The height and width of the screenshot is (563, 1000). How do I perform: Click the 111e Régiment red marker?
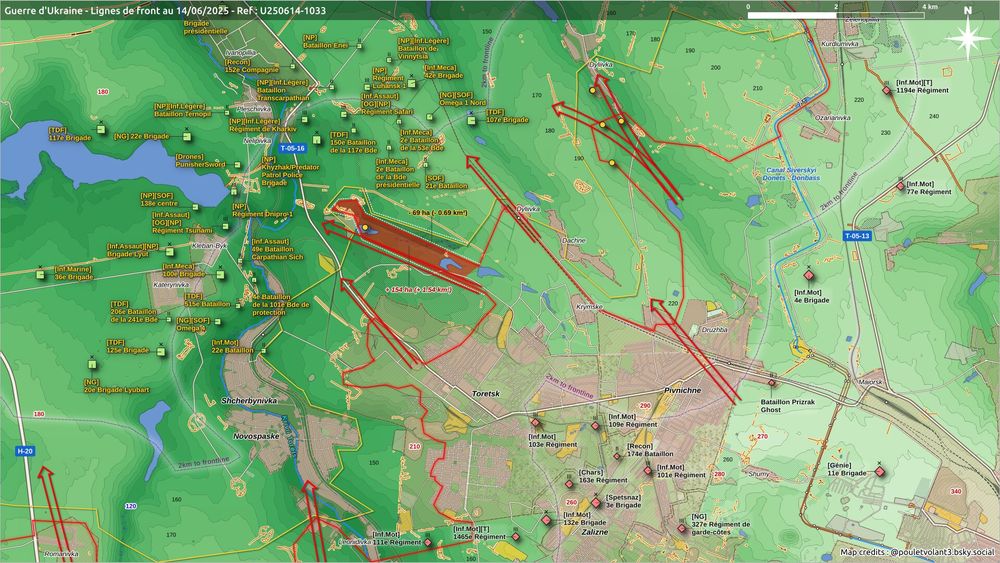(428, 543)
